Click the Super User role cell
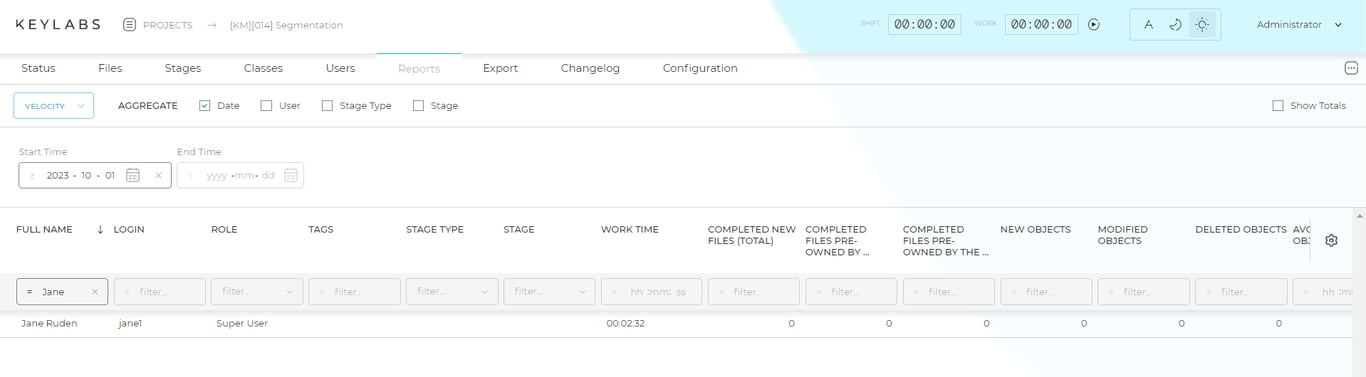 pos(242,324)
